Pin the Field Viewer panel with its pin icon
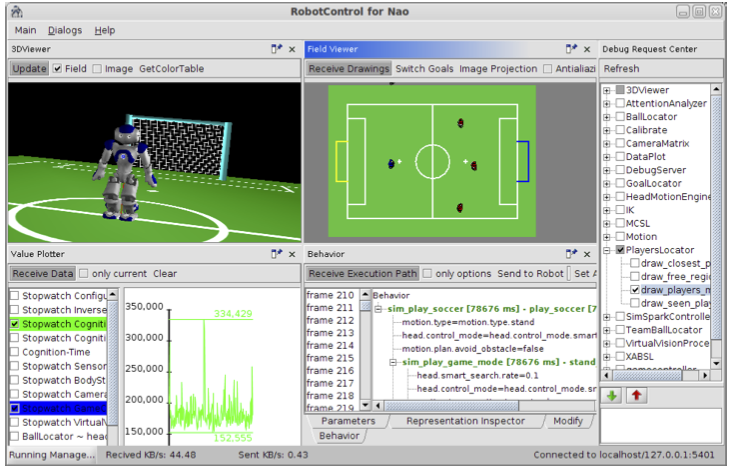The height and width of the screenshot is (471, 734). coord(572,49)
